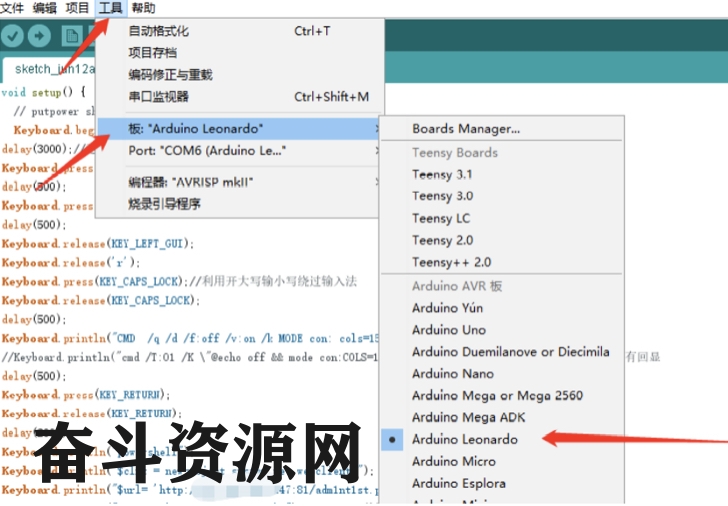
Task: Open 串口监视器 from the menu
Action: click(x=240, y=97)
